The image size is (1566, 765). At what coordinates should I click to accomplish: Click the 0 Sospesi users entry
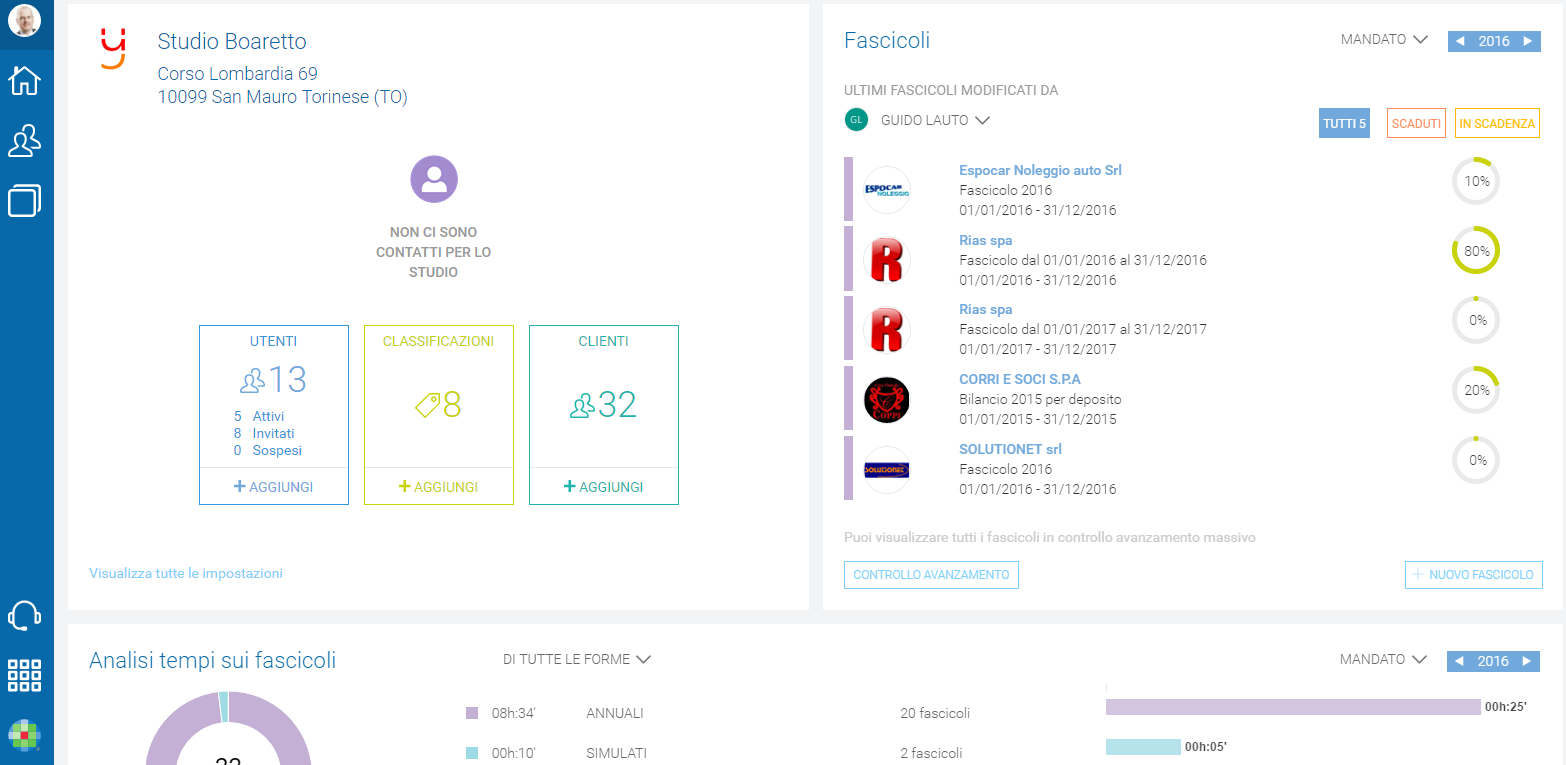(267, 450)
